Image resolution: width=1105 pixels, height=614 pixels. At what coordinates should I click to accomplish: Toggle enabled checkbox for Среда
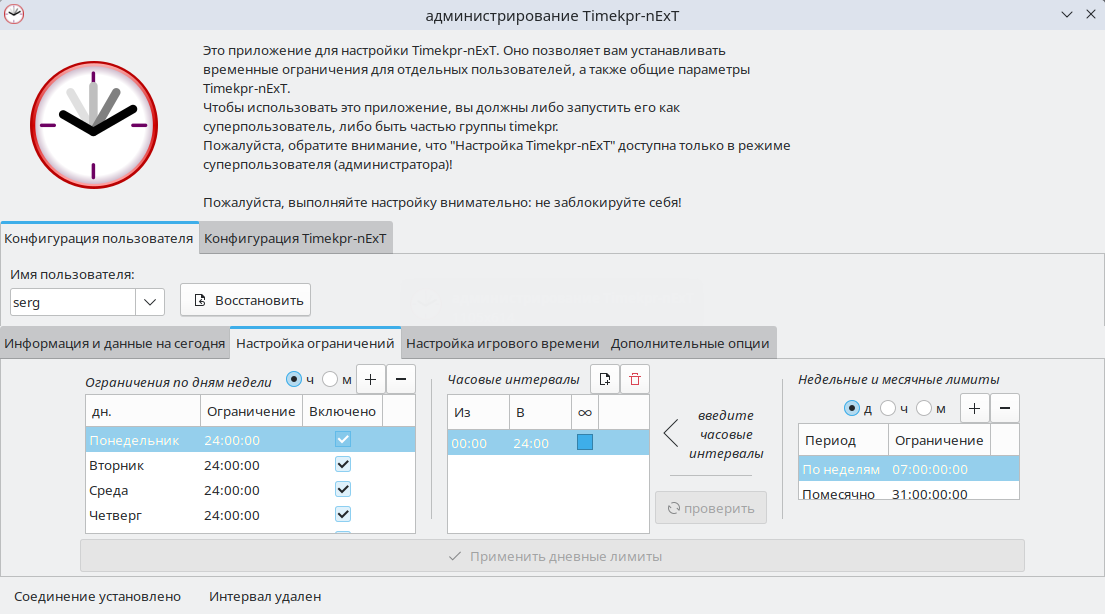[342, 489]
